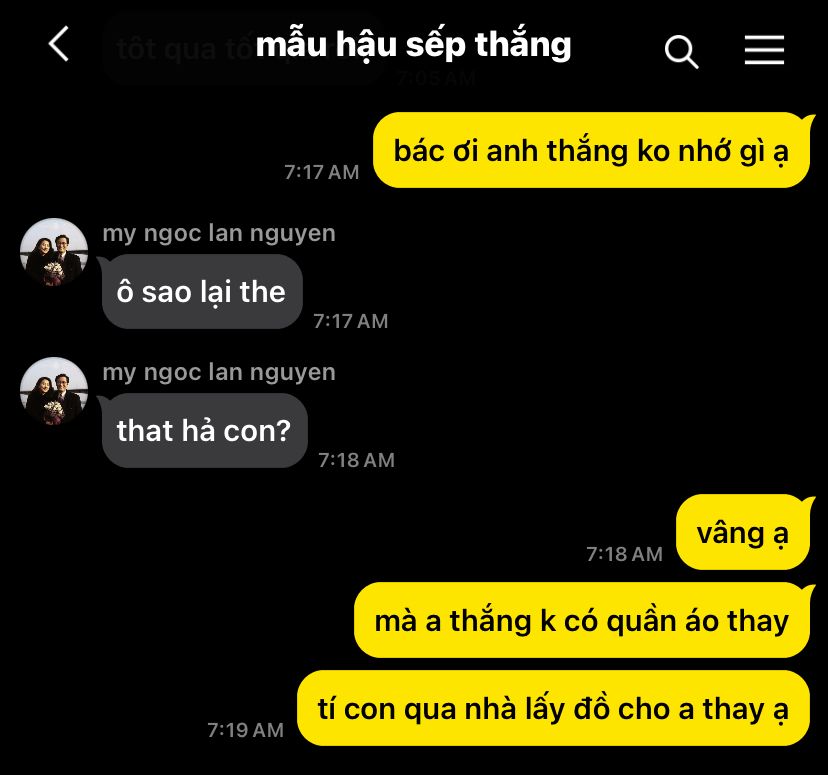Open avatar beside 'that hả con?' message
Screen dimensions: 828x775
pos(54,391)
